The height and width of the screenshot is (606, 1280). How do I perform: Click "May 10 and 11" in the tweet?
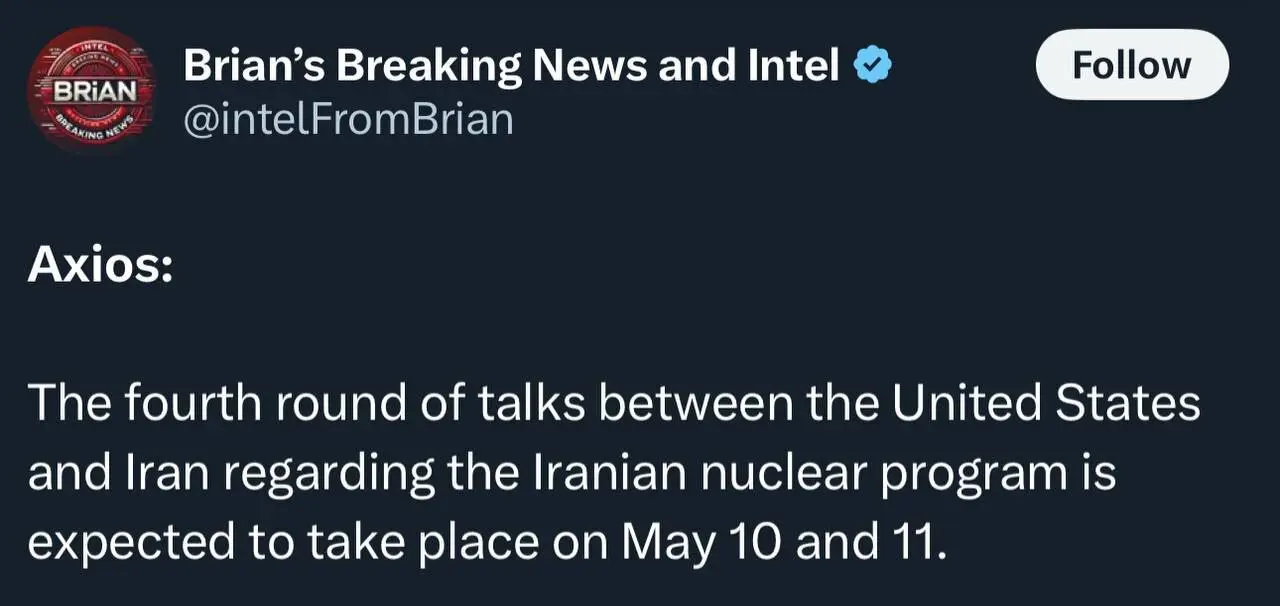(781, 542)
